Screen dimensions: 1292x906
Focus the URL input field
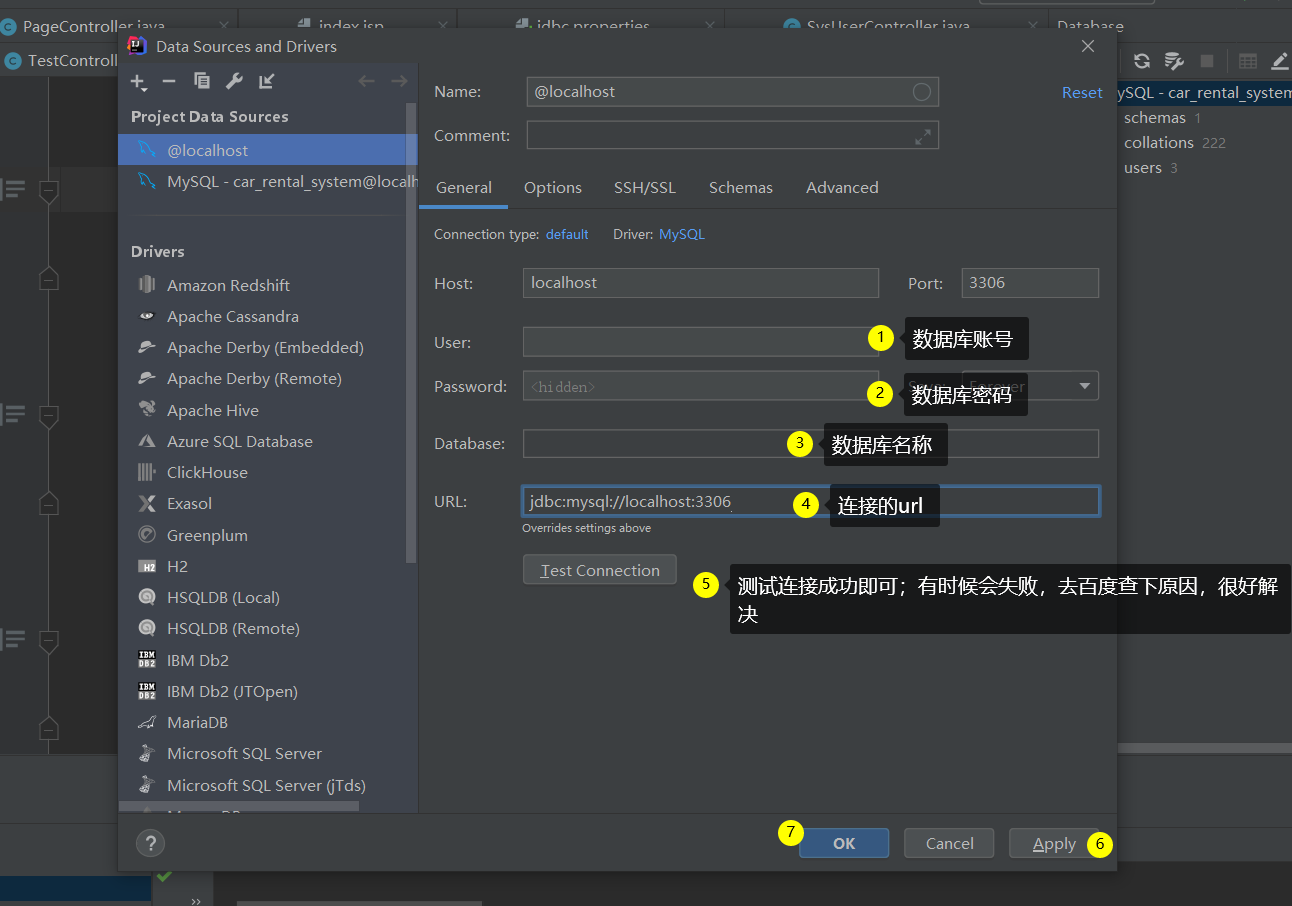811,501
